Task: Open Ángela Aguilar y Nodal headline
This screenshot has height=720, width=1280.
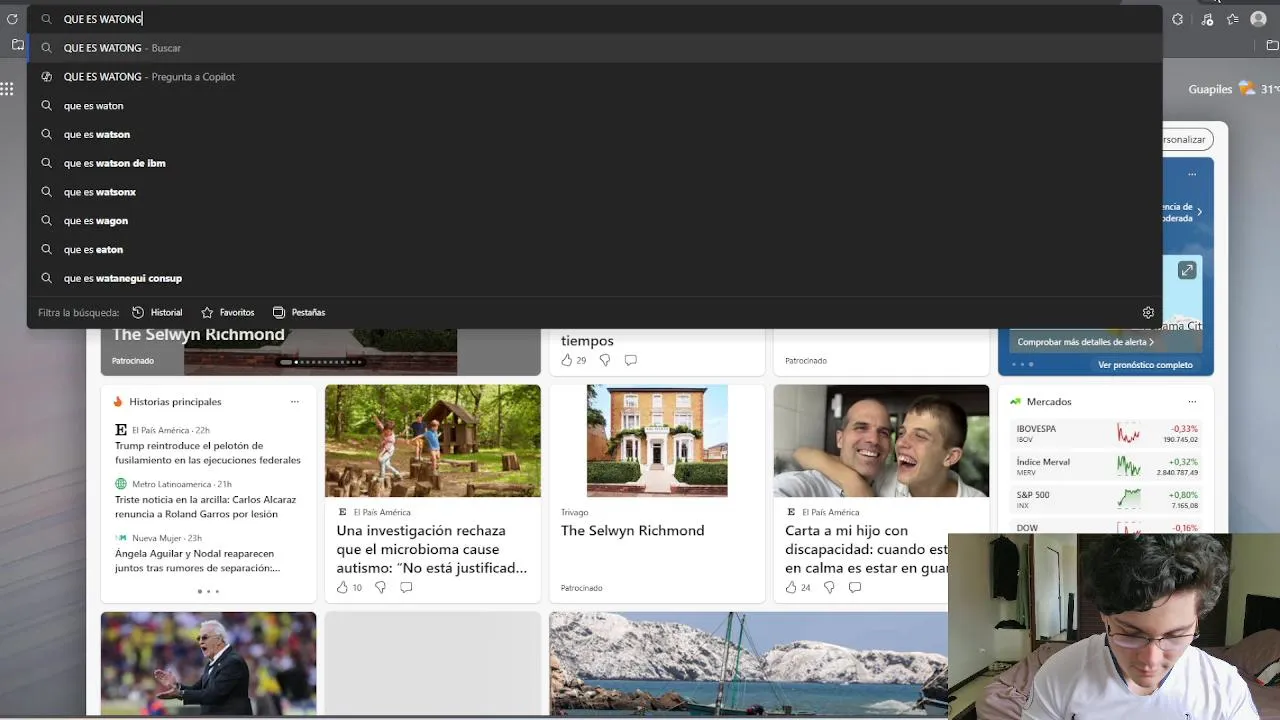Action: click(x=198, y=561)
